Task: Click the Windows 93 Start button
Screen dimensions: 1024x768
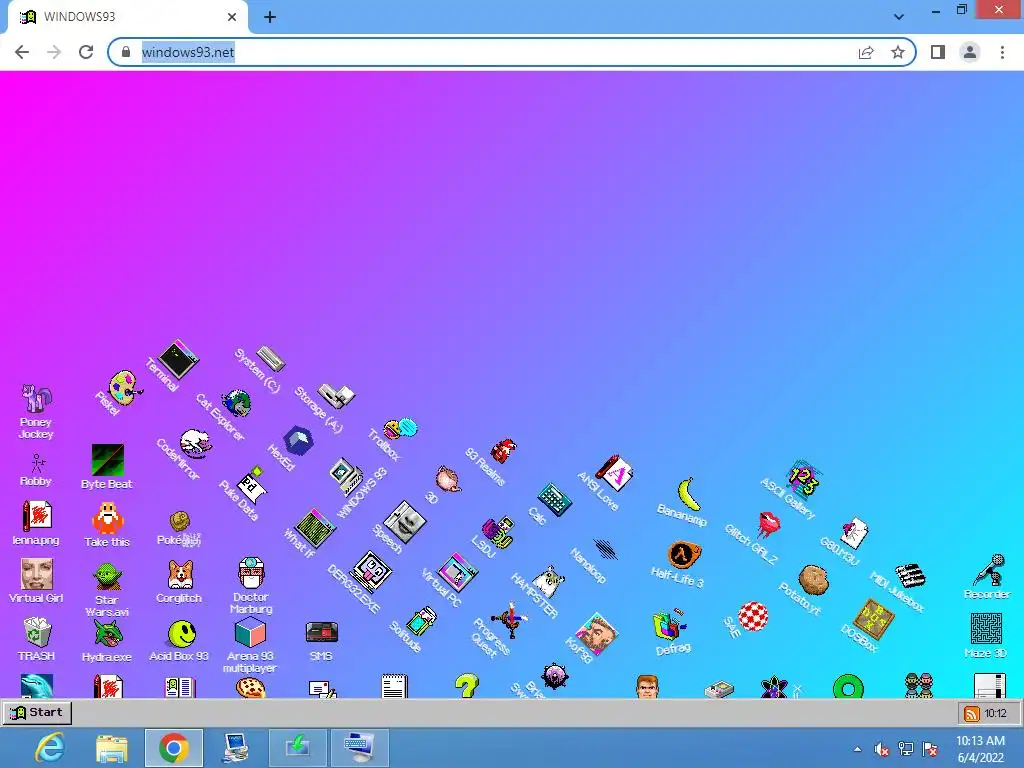Action: tap(37, 712)
